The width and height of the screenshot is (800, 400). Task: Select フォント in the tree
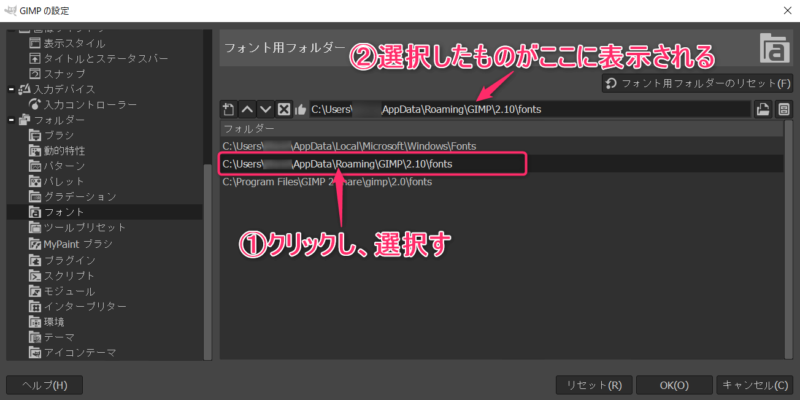(x=104, y=212)
